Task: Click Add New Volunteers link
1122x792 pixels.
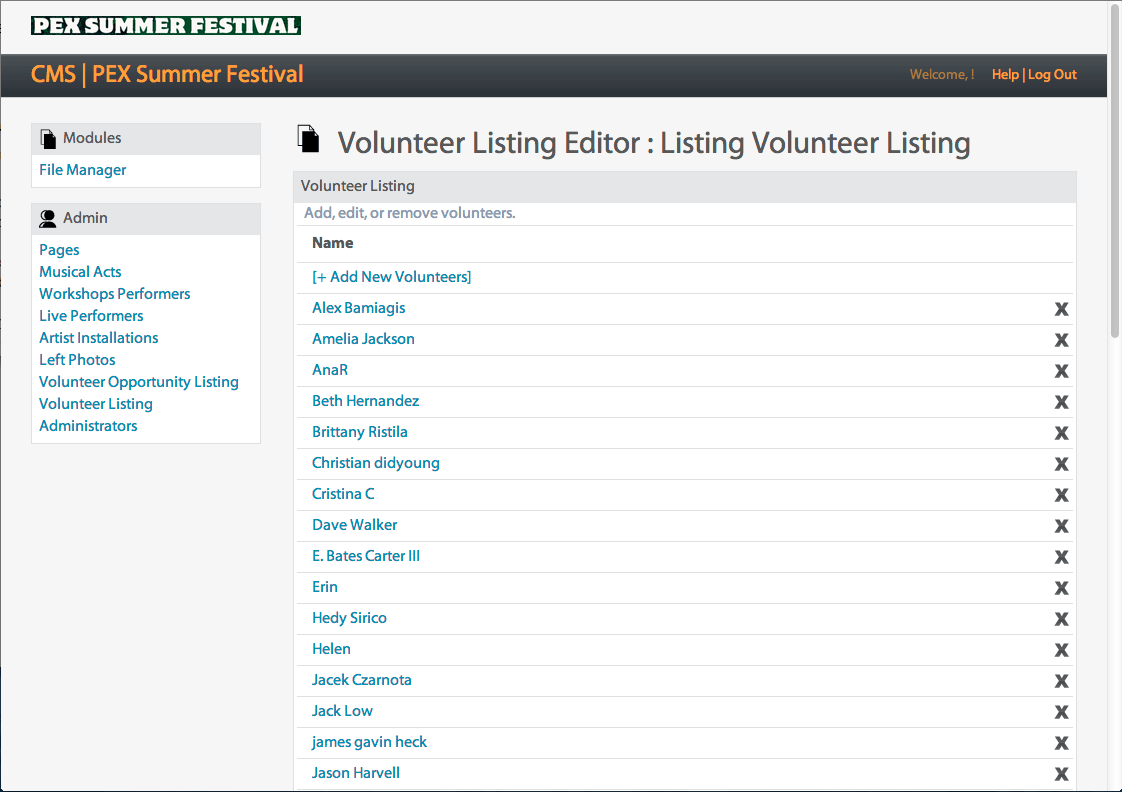Action: click(391, 277)
